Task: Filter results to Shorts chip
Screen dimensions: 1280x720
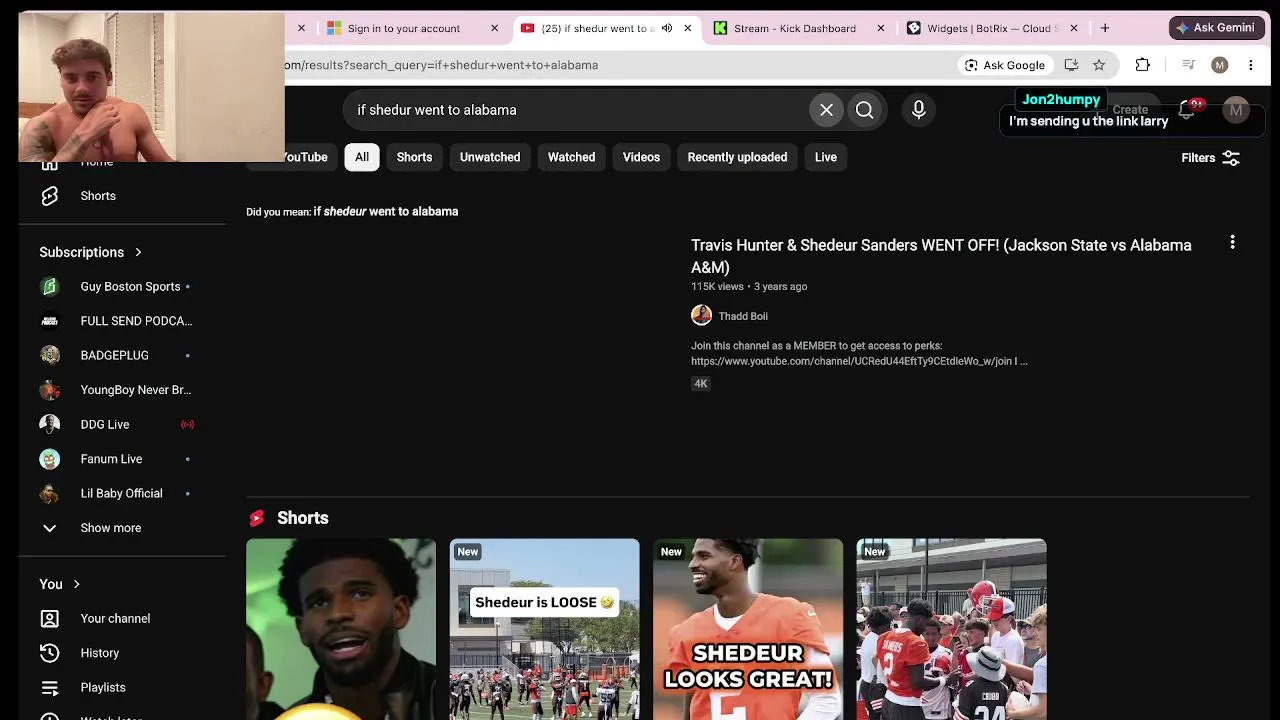Action: pos(414,157)
